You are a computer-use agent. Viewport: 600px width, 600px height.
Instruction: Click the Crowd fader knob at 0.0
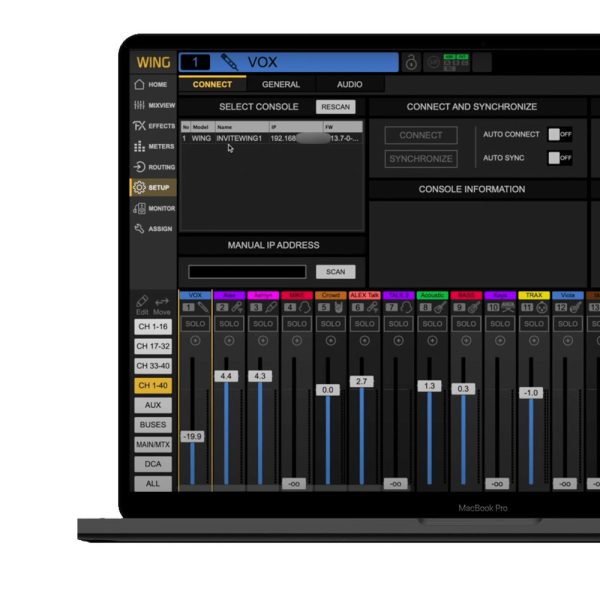coord(328,390)
